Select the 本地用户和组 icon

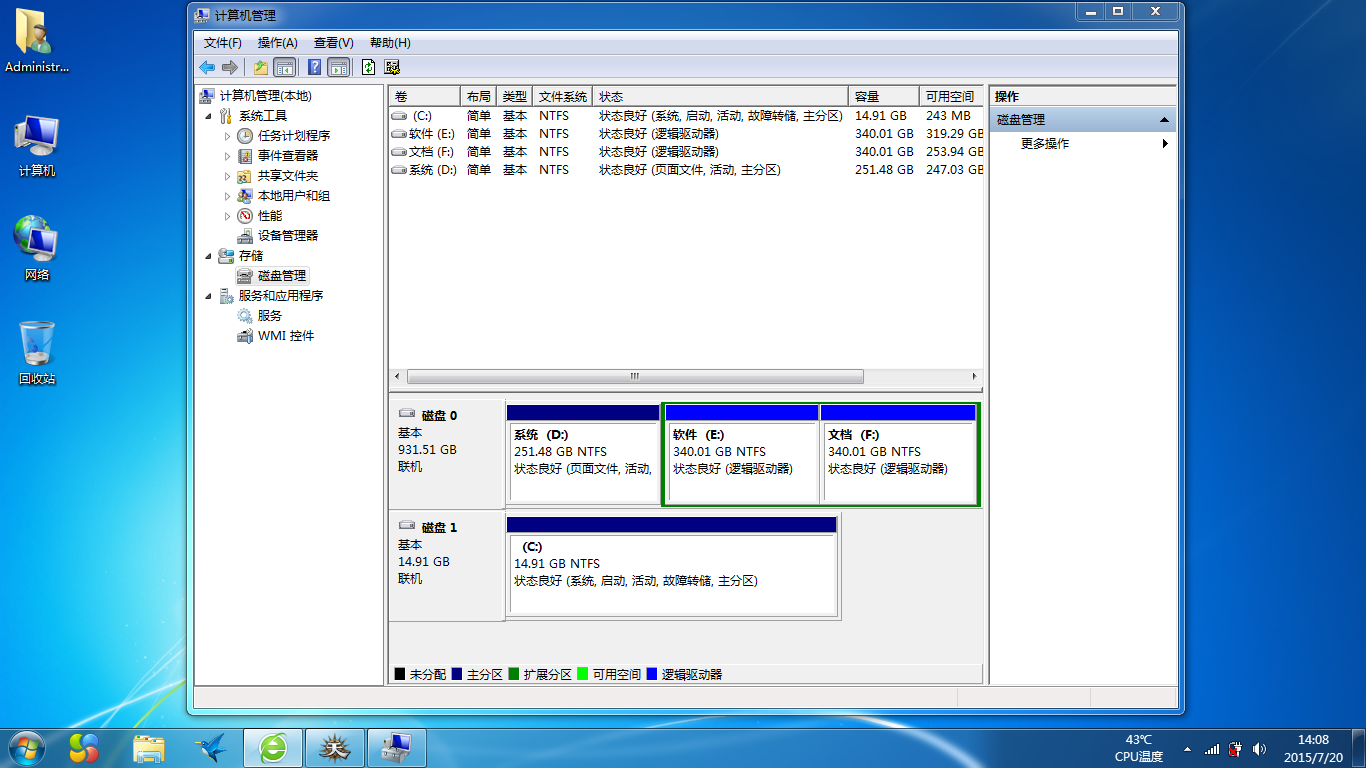[x=245, y=196]
